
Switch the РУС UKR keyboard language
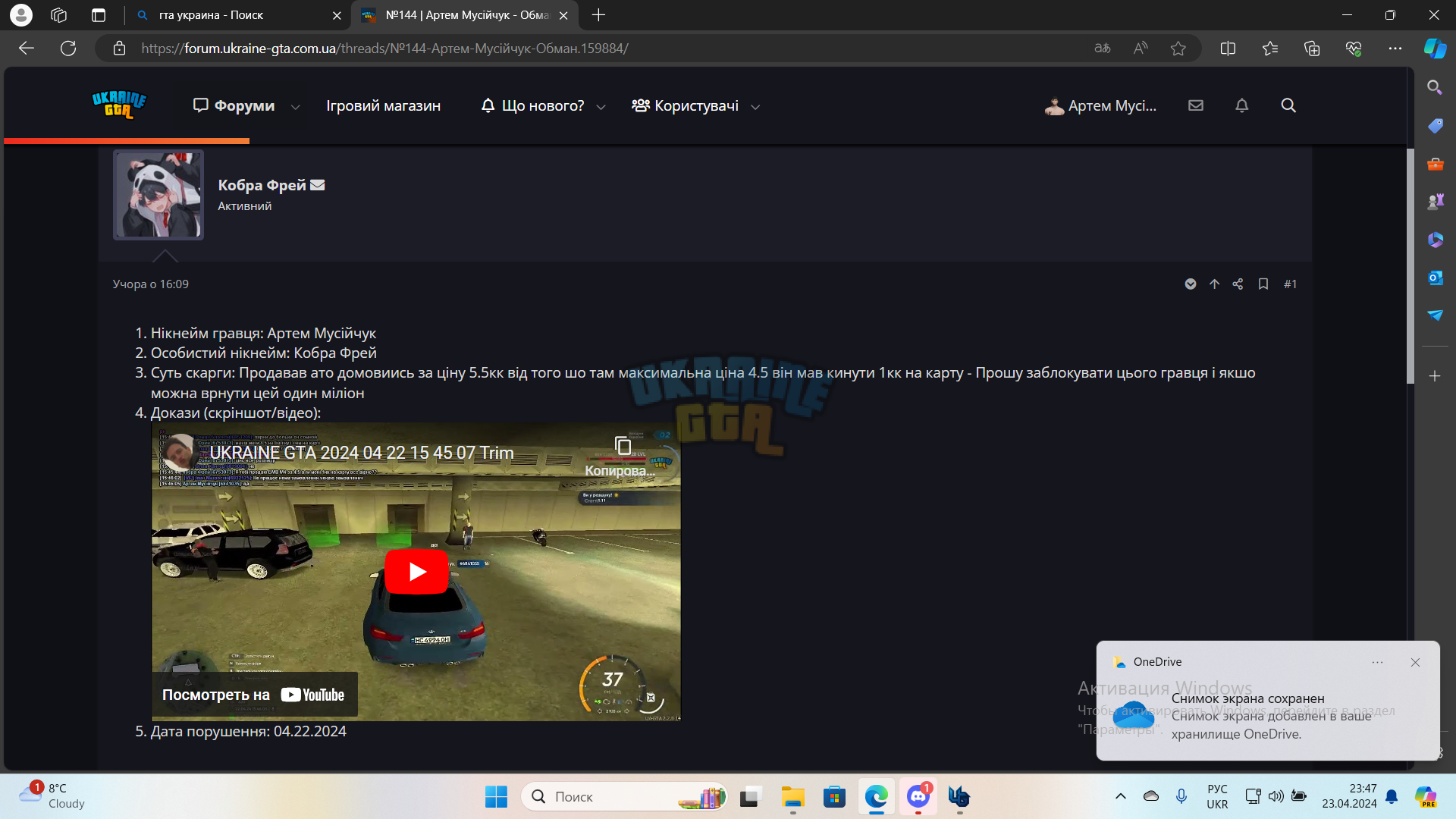click(x=1217, y=796)
